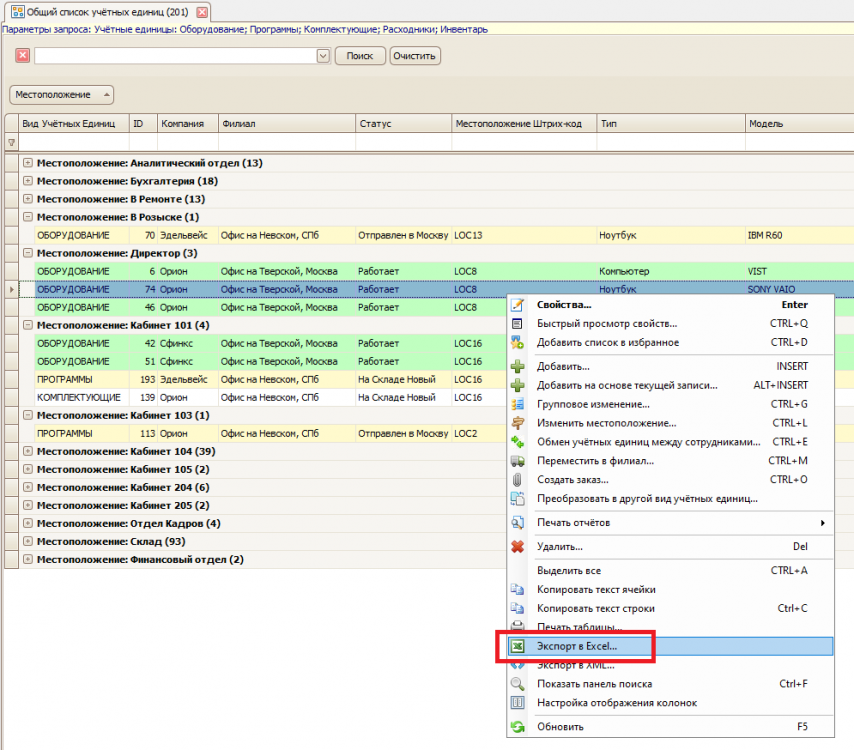
Task: Collapse the В Розыске group
Action: 28,217
